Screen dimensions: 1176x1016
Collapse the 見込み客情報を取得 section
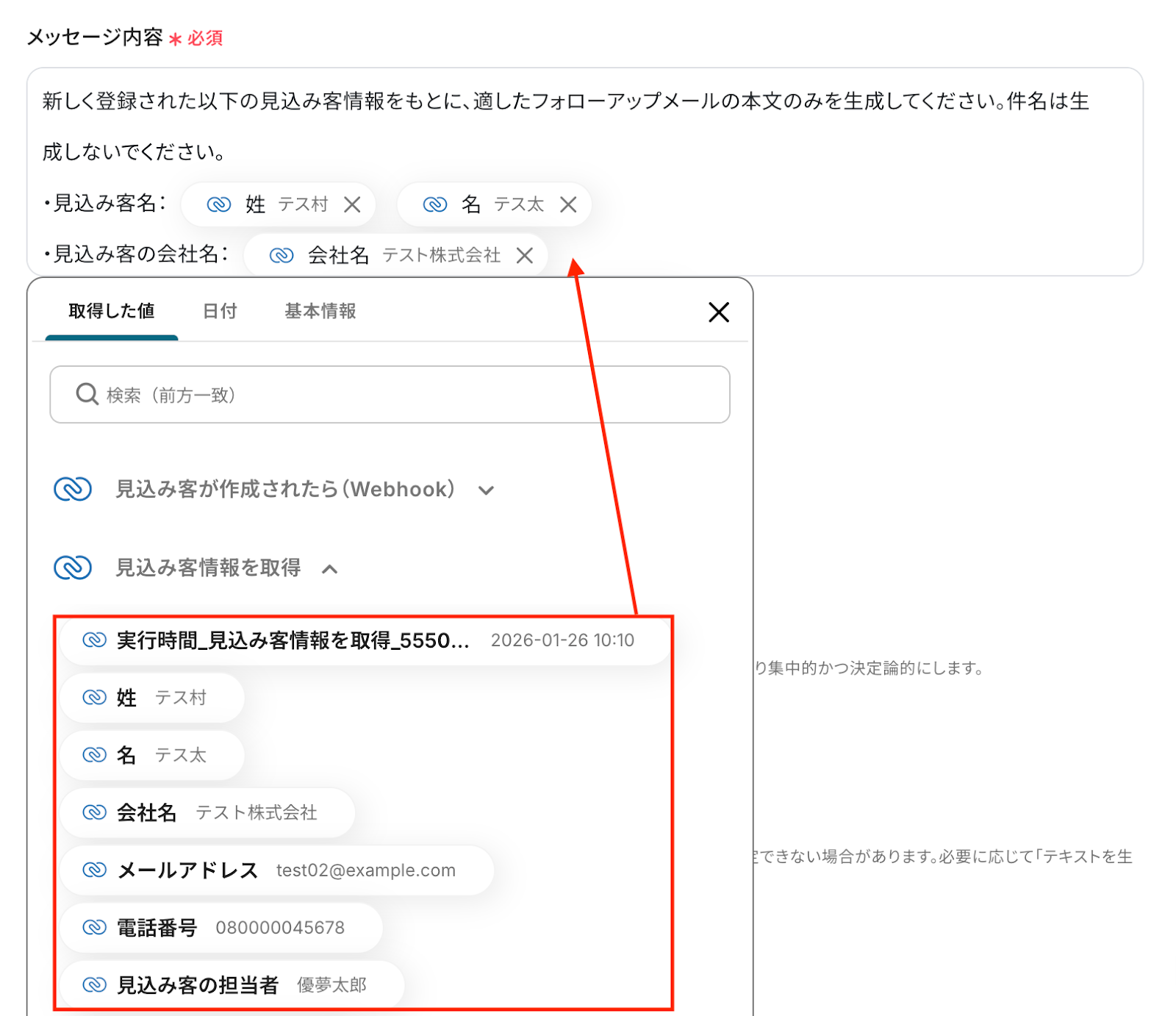point(330,569)
